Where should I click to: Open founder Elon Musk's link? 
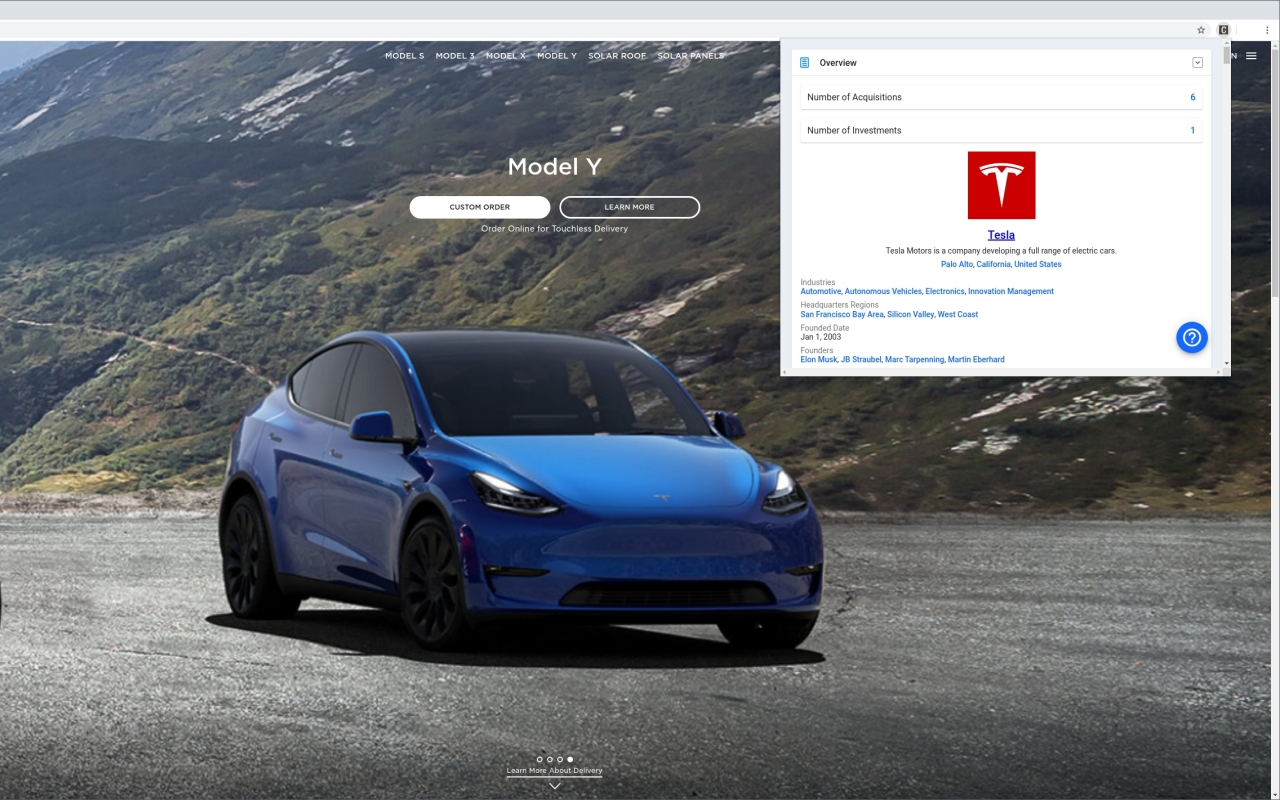tap(819, 360)
